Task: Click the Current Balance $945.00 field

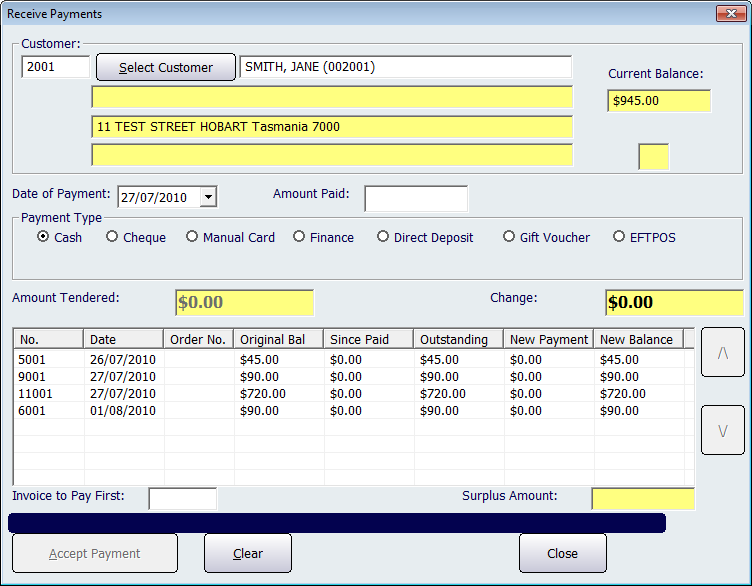Action: click(x=659, y=101)
